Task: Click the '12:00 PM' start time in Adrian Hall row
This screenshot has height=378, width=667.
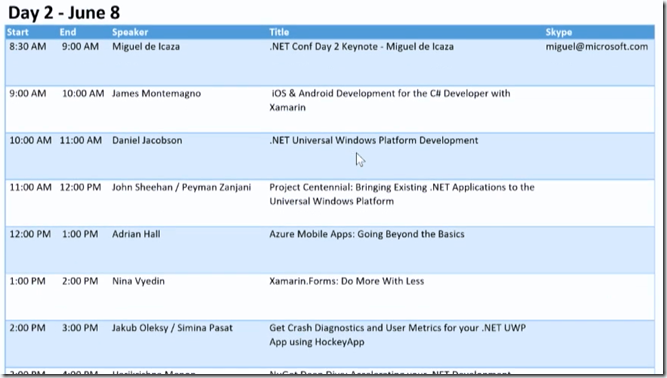Action: point(30,234)
